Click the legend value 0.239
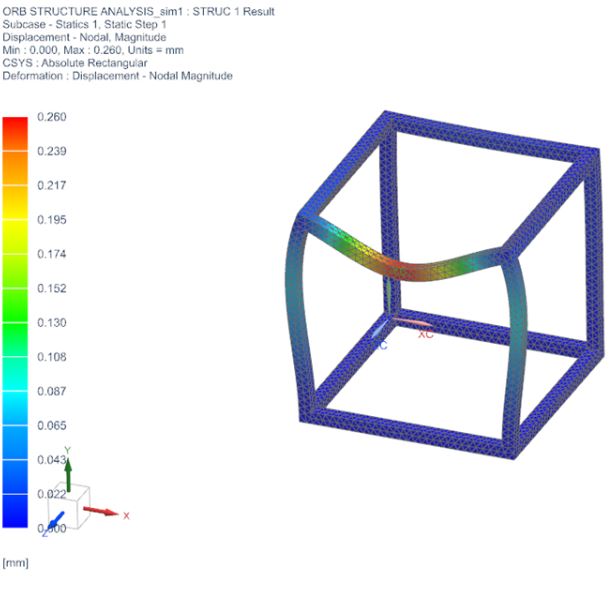 pos(52,151)
